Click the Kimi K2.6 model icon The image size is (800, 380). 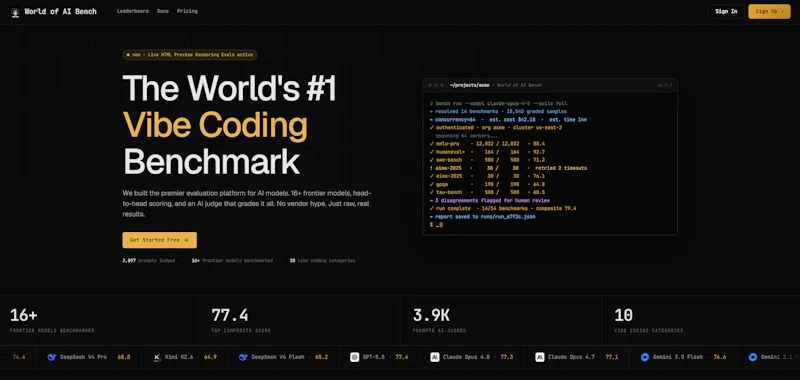(x=157, y=357)
